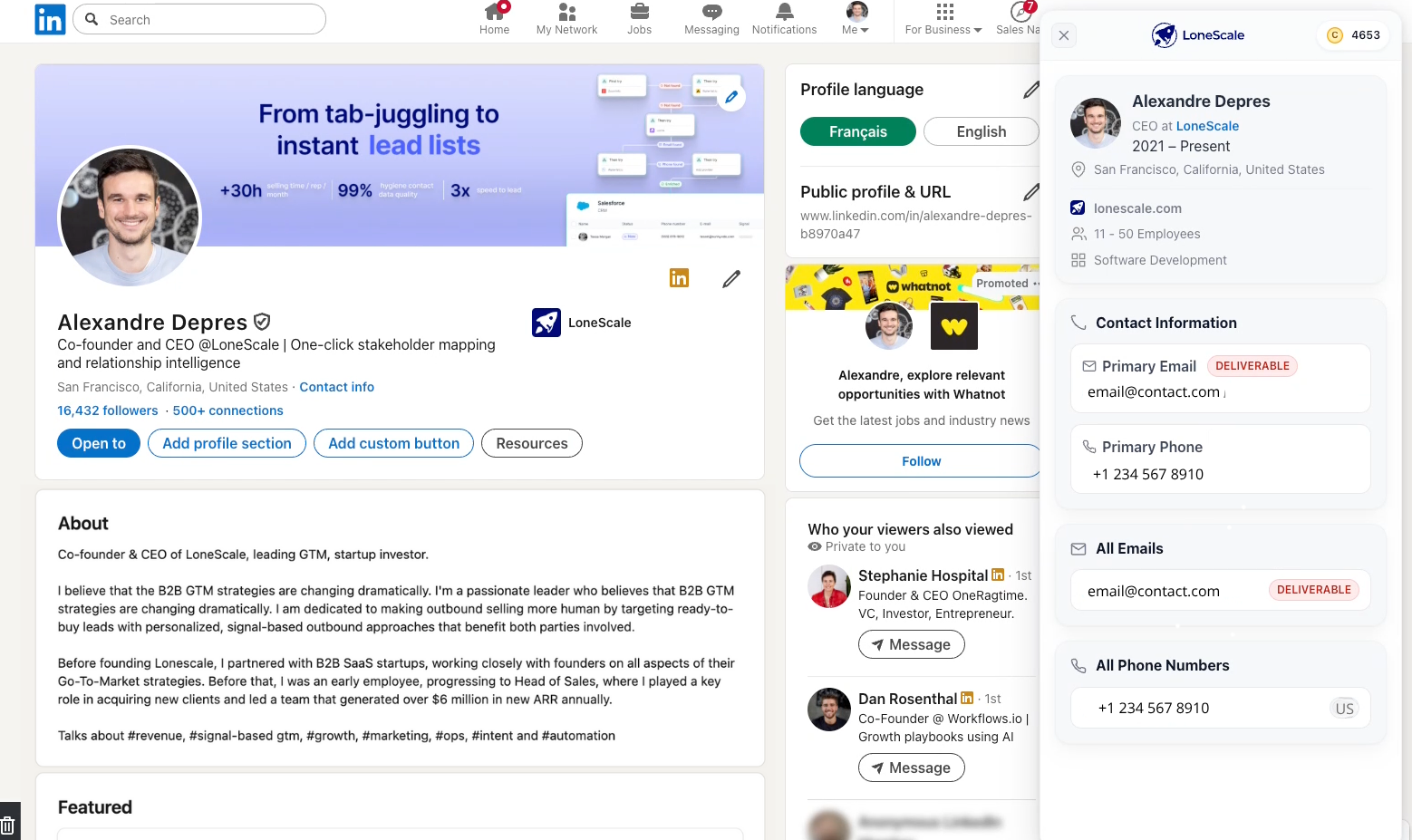Screen dimensions: 1412x840
Task: Open My Network in the top bar
Action: coord(566,19)
